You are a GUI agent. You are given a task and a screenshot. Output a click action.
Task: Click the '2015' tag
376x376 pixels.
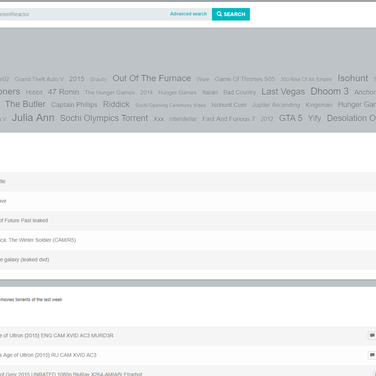pos(77,79)
